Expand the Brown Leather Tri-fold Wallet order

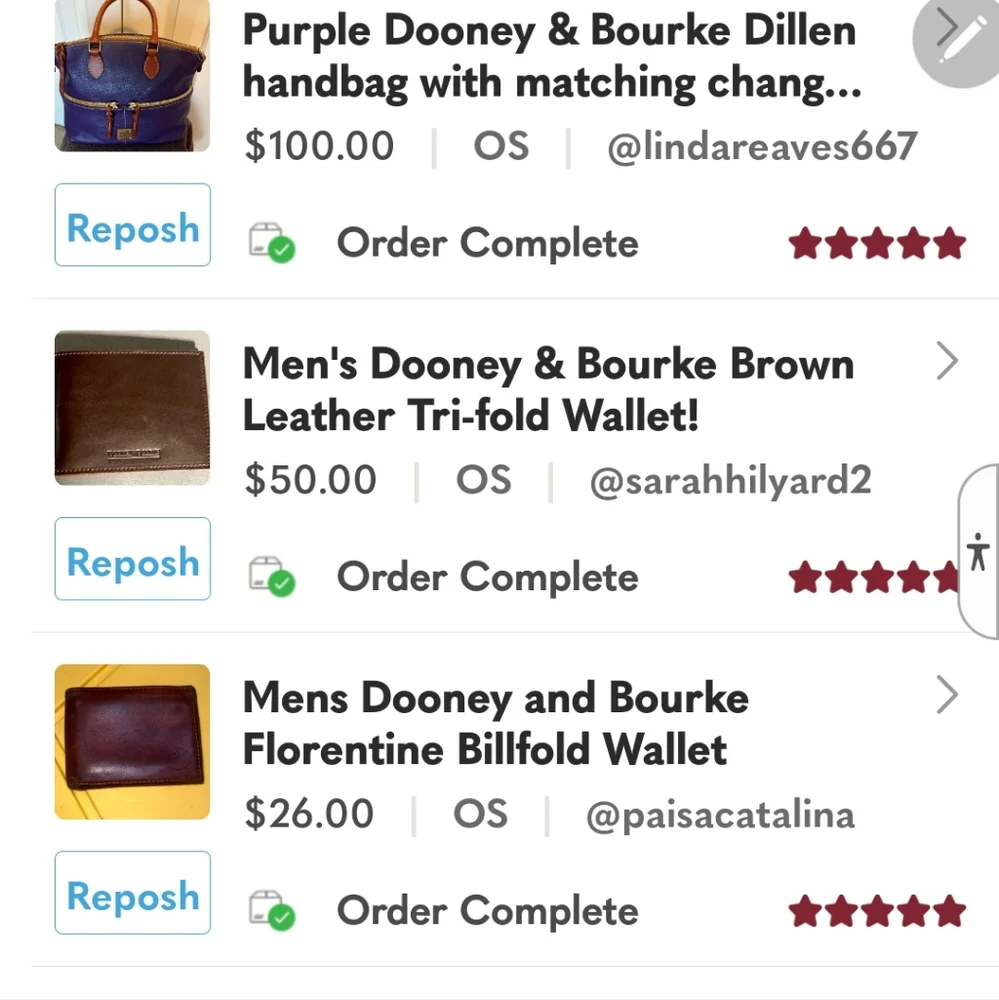coord(946,362)
